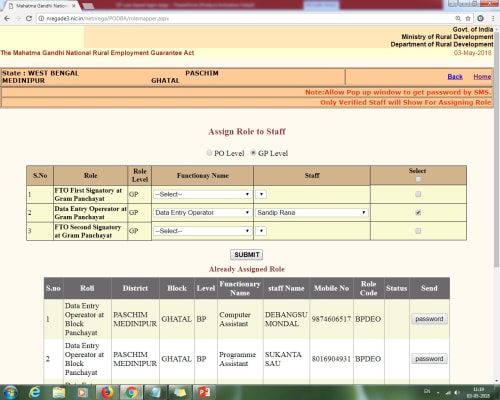
Task: Check the FTO First Signatory row checkbox
Action: (418, 194)
